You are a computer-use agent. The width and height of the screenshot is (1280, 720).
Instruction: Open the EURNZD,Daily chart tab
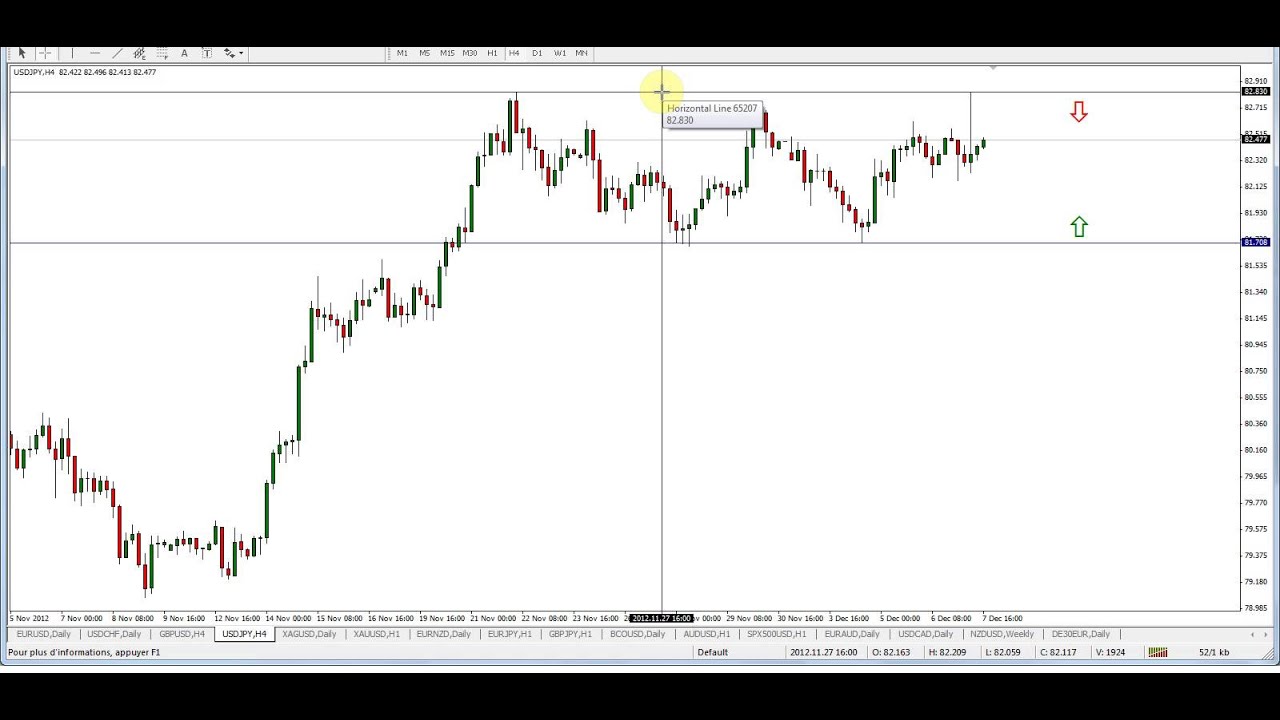point(443,634)
